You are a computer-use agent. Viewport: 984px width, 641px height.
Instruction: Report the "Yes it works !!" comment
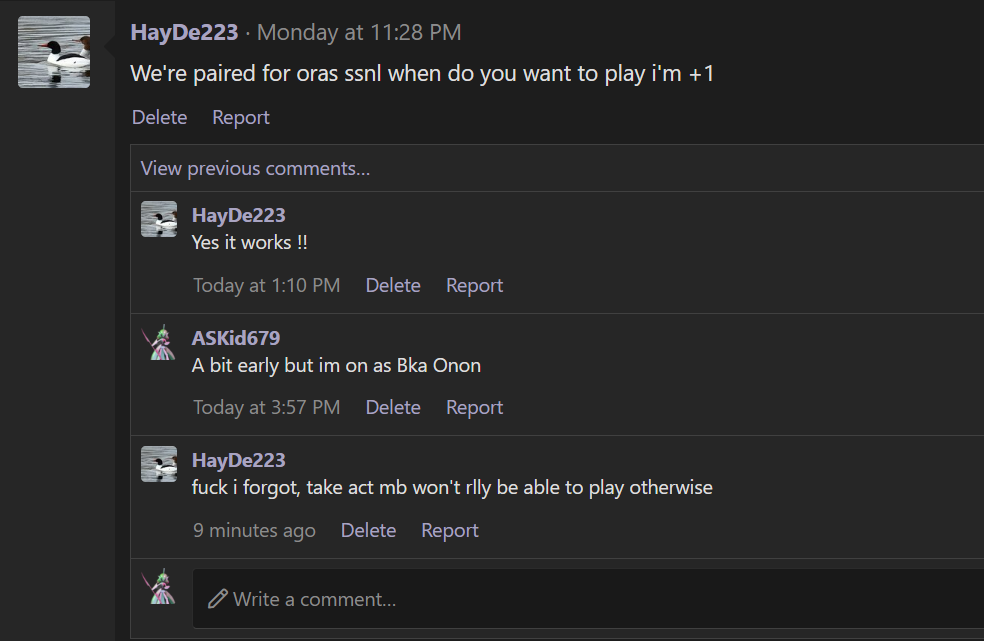(x=474, y=285)
